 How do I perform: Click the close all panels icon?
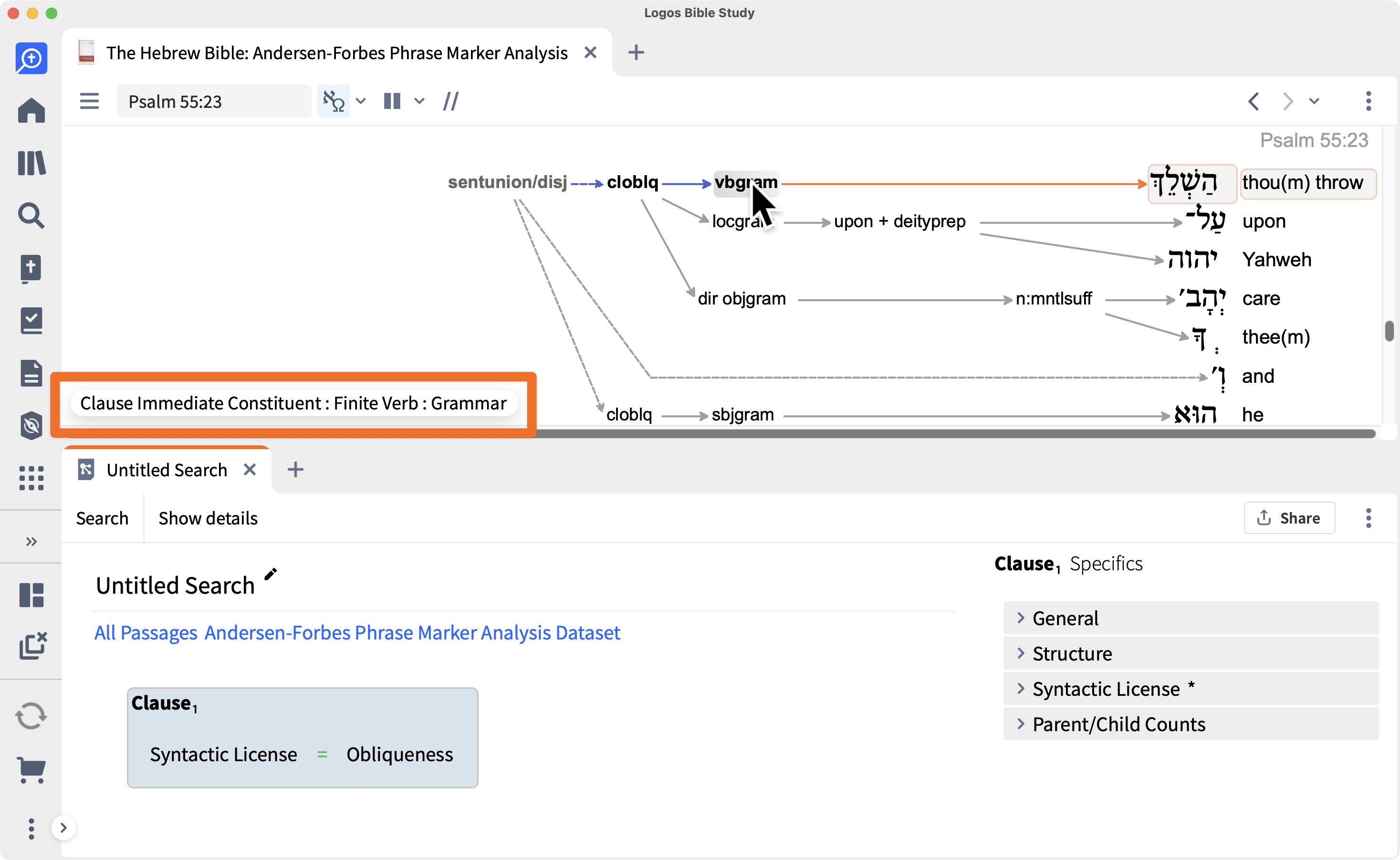[x=32, y=646]
